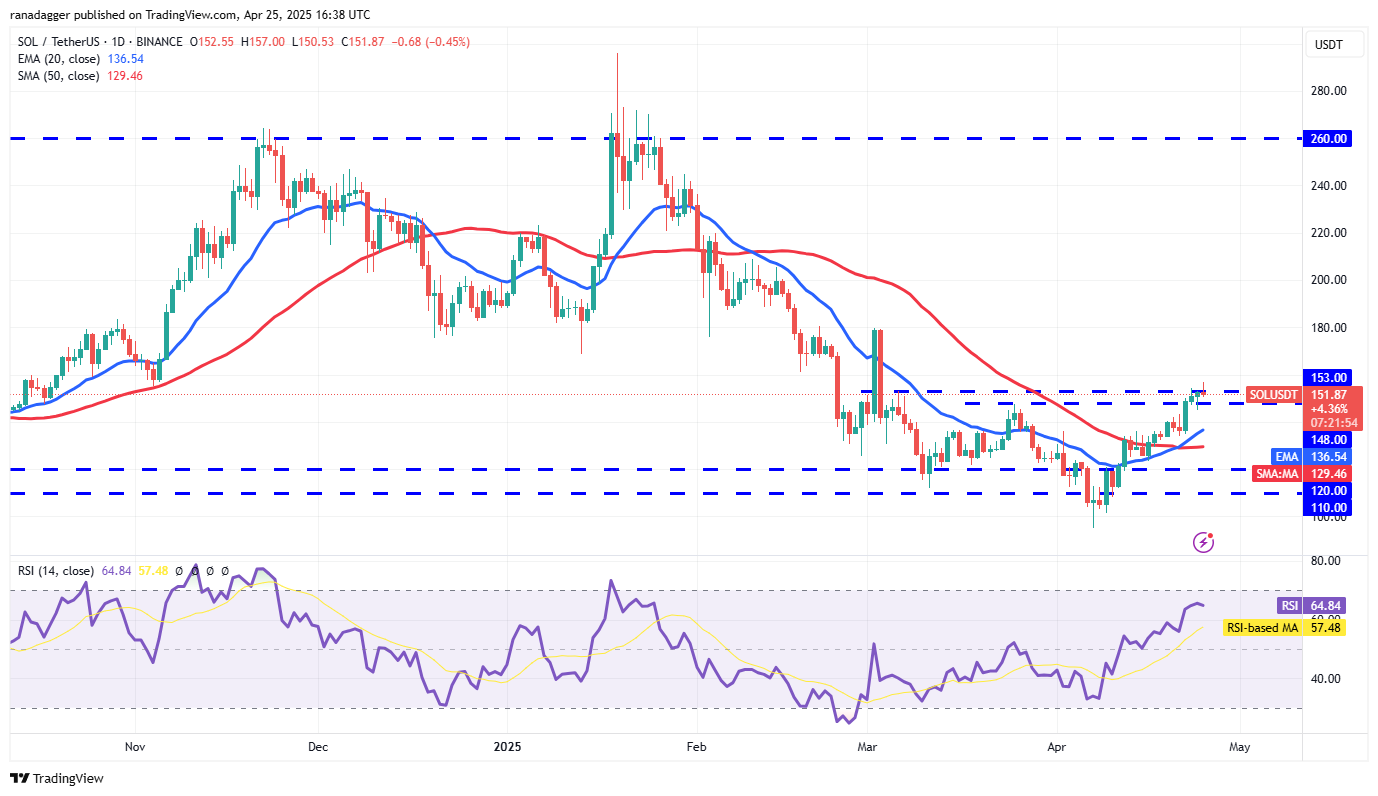Viewport: 1378px width, 796px height.
Task: Select the EMA (20, close) indicator legend
Action: pos(57,59)
